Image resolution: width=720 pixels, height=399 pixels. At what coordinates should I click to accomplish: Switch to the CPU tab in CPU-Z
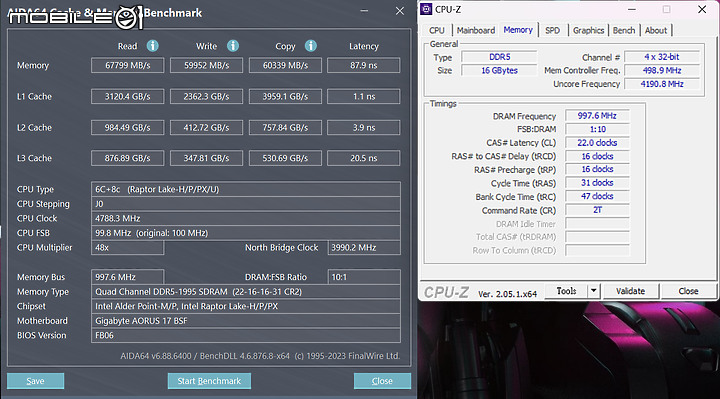click(437, 30)
